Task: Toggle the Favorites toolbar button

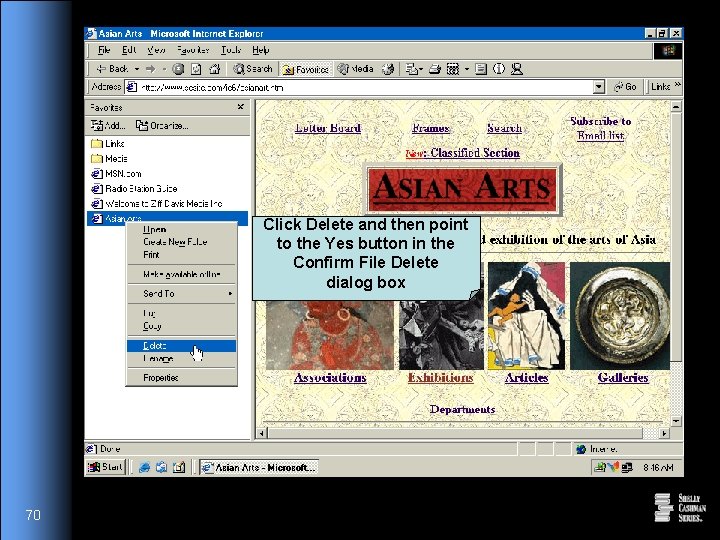Action: tap(306, 69)
